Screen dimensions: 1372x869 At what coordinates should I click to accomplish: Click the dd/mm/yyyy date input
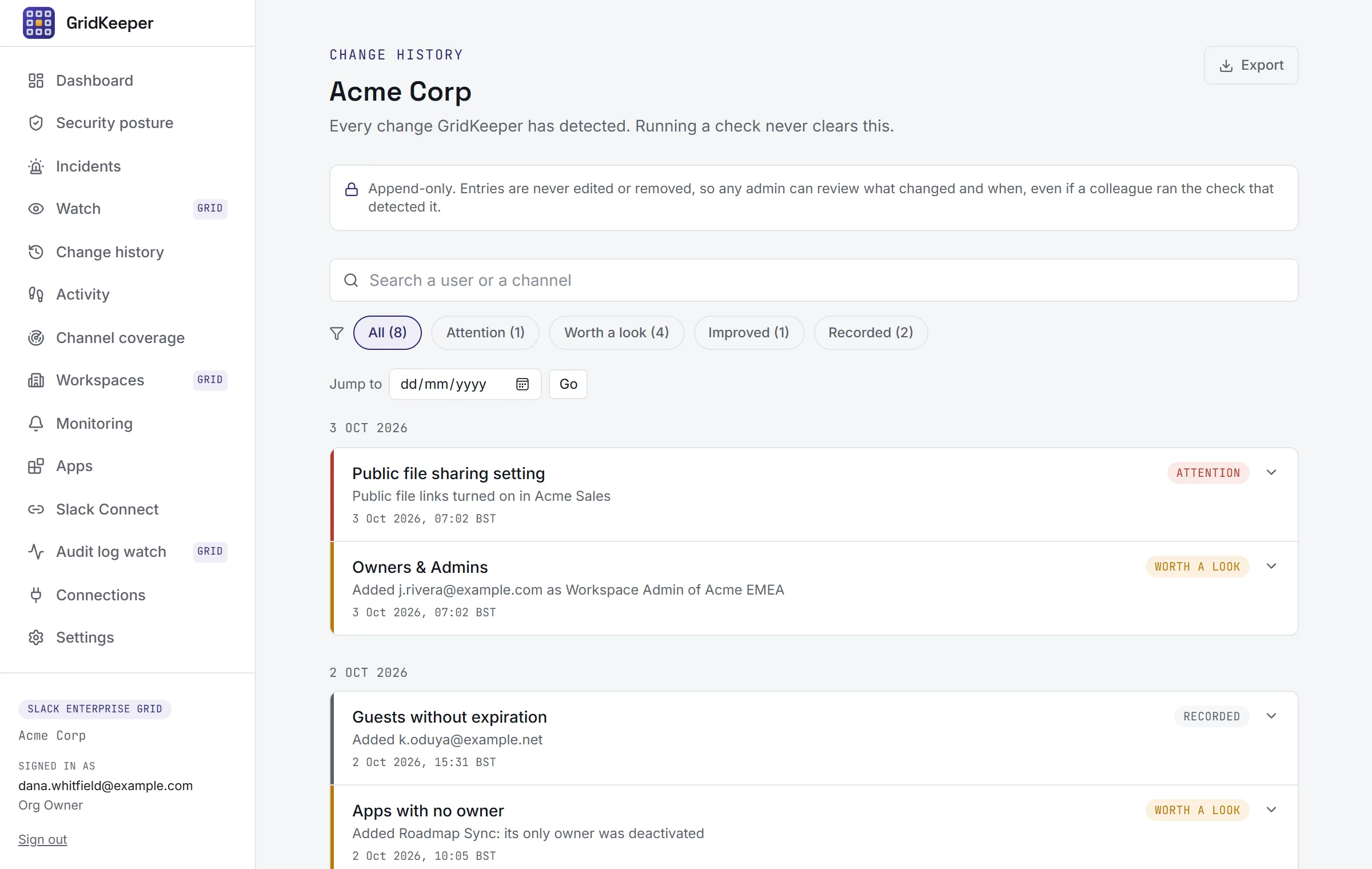pos(465,384)
